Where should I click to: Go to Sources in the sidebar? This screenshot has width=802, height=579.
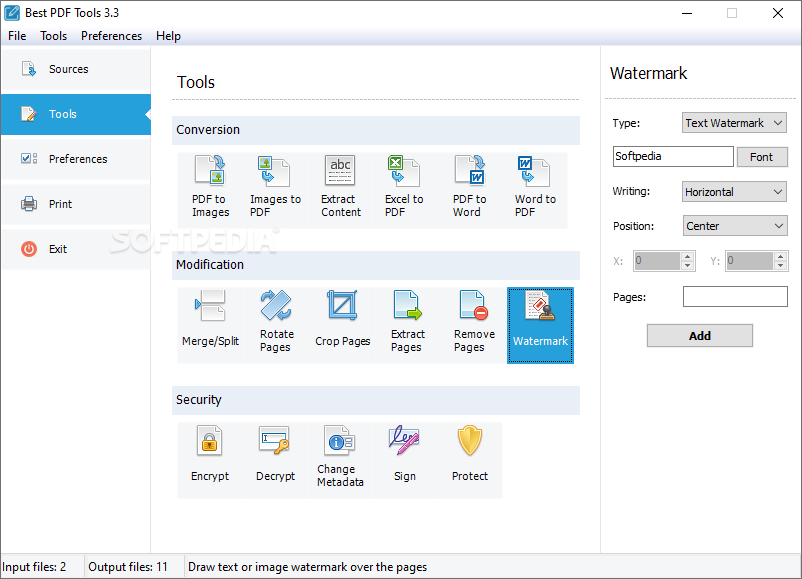[76, 69]
